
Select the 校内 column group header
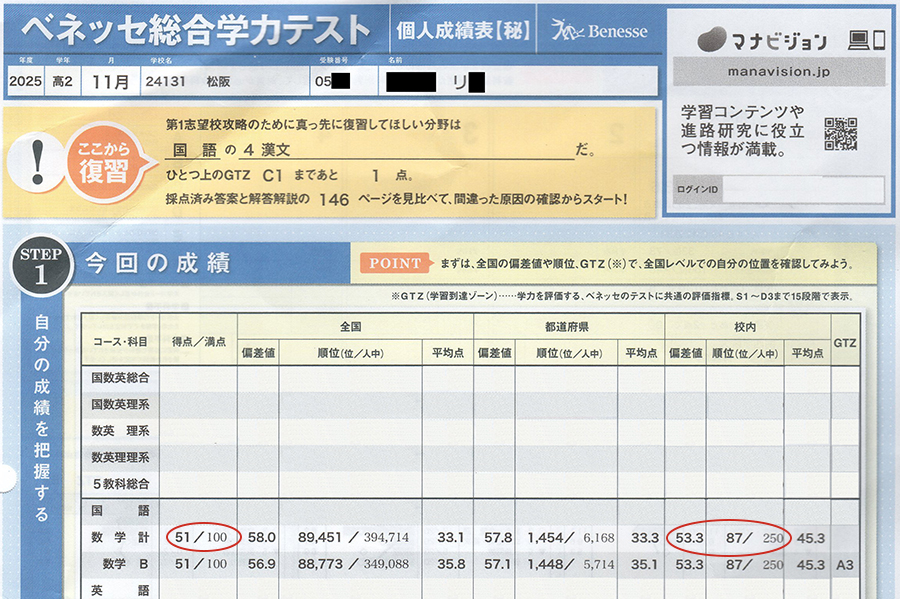[747, 326]
